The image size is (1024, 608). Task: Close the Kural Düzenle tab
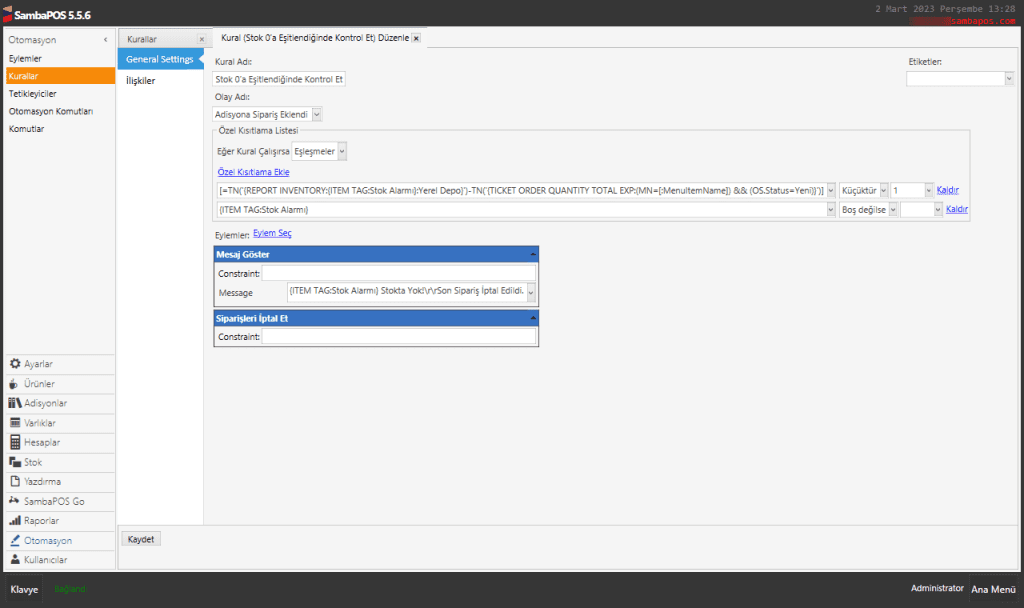tap(416, 38)
